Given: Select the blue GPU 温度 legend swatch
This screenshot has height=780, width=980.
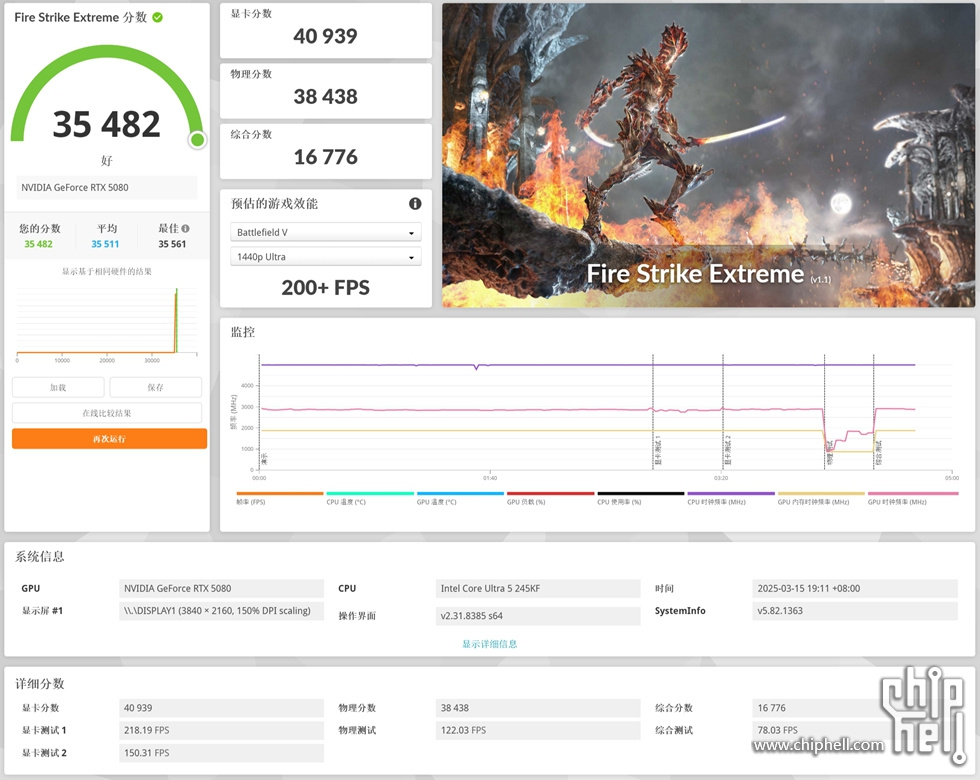Looking at the screenshot, I should [461, 494].
